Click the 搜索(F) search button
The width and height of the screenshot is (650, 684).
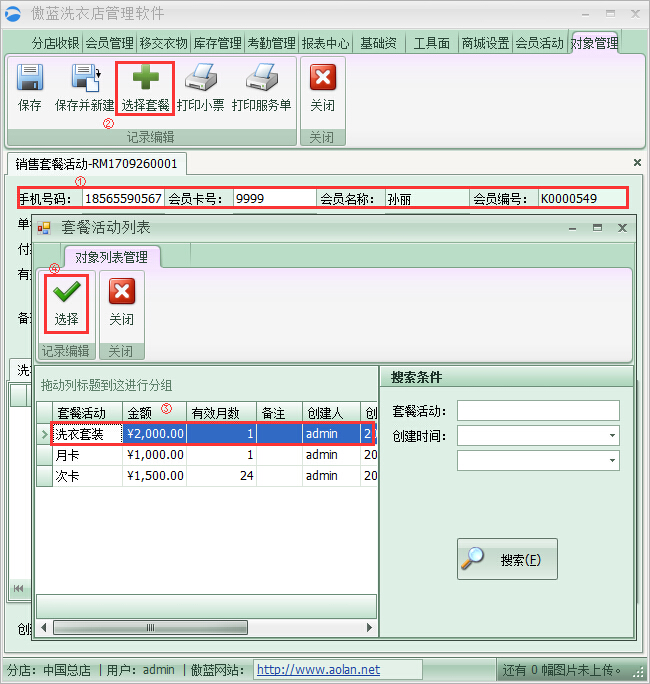click(507, 560)
